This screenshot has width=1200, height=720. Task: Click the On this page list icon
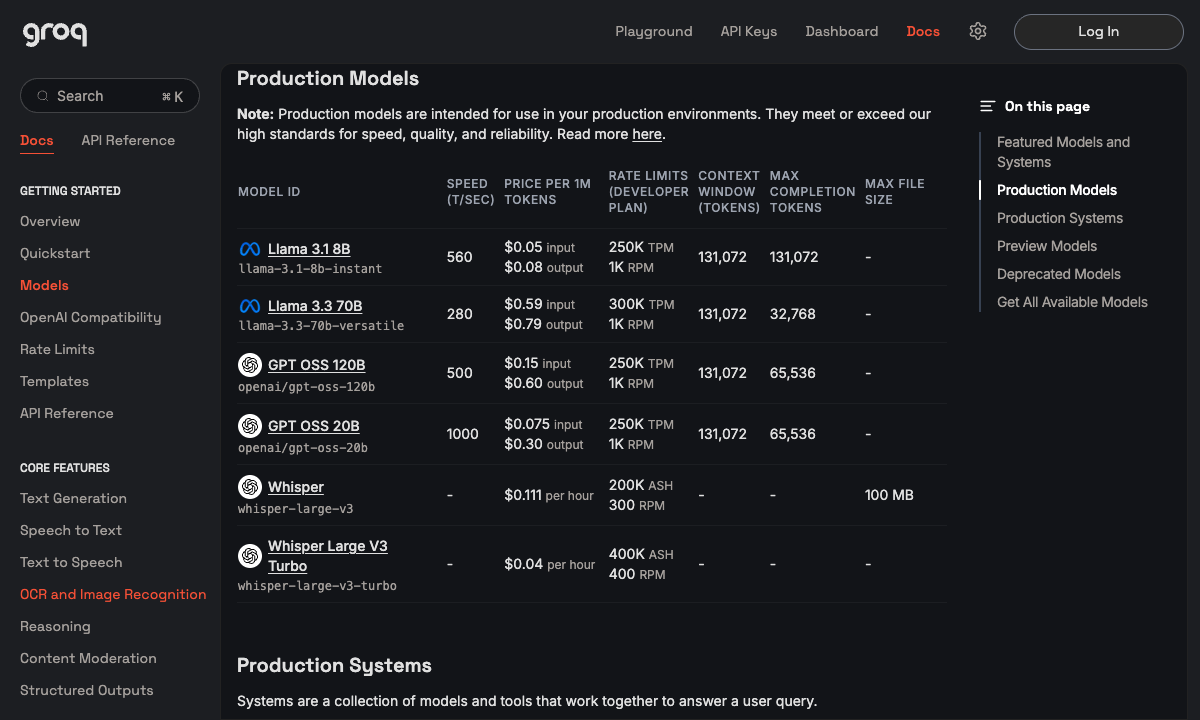(x=987, y=106)
